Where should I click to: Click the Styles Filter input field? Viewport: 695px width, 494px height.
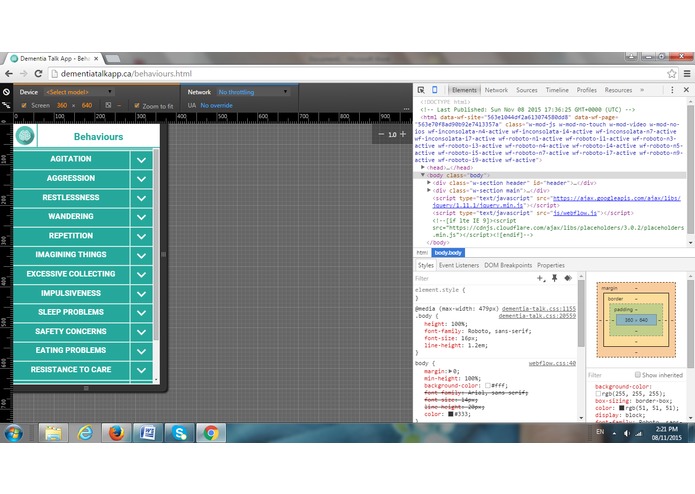[474, 278]
